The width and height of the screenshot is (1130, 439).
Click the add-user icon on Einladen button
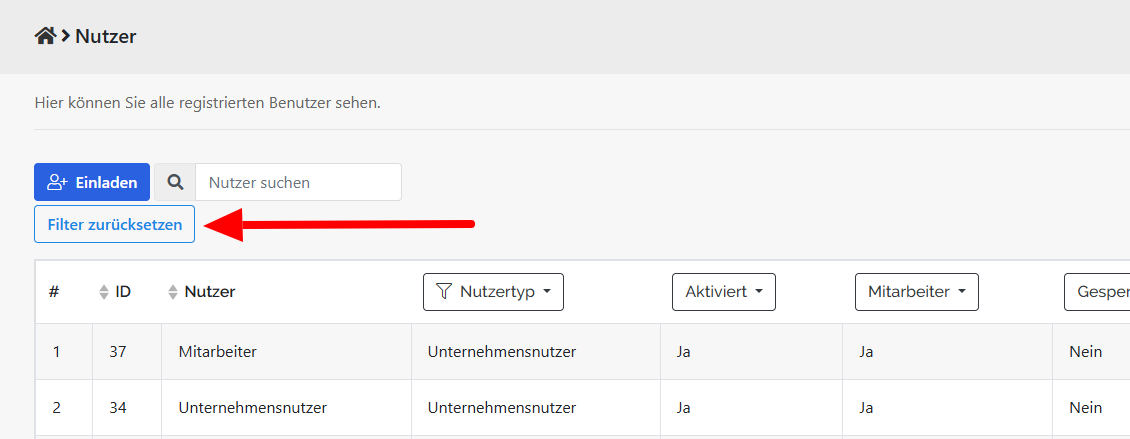point(57,182)
